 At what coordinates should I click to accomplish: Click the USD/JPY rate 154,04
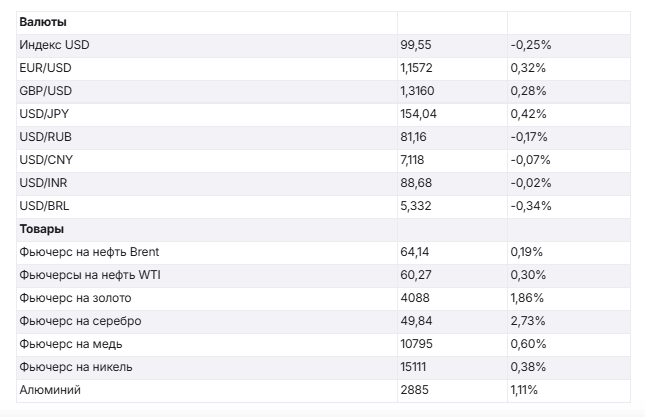pos(420,114)
